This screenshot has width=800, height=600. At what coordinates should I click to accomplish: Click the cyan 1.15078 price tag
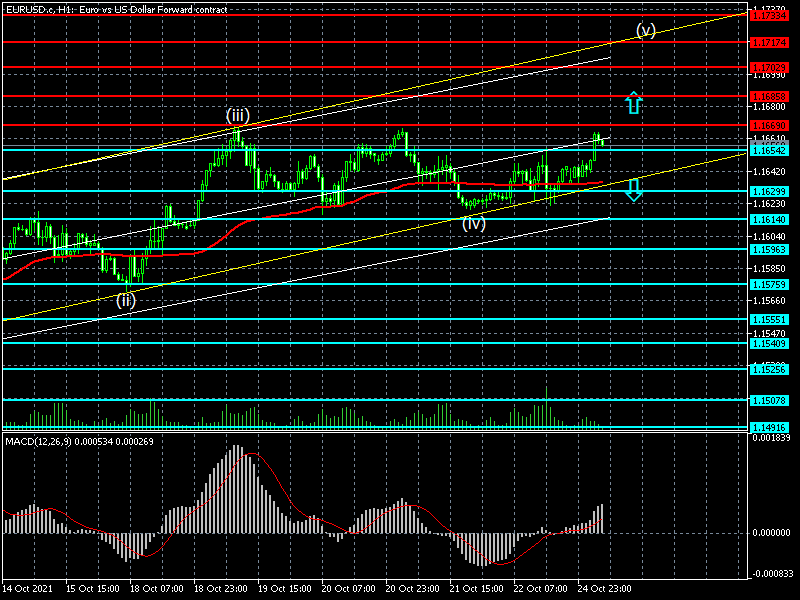(x=770, y=400)
